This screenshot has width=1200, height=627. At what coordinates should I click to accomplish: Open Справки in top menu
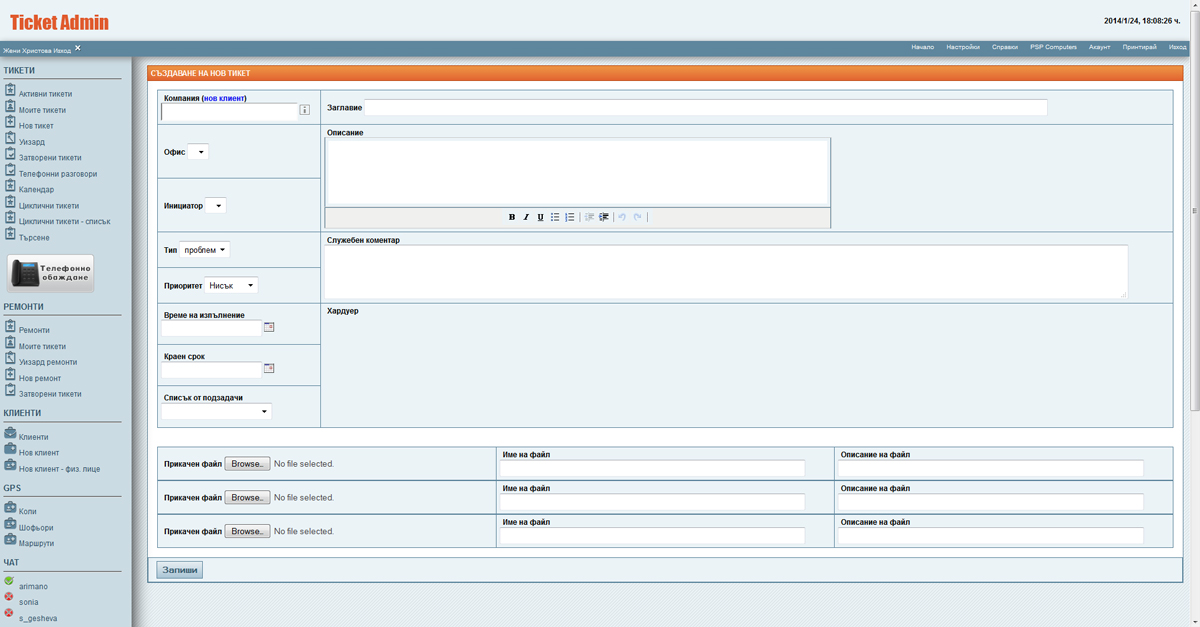point(1005,47)
